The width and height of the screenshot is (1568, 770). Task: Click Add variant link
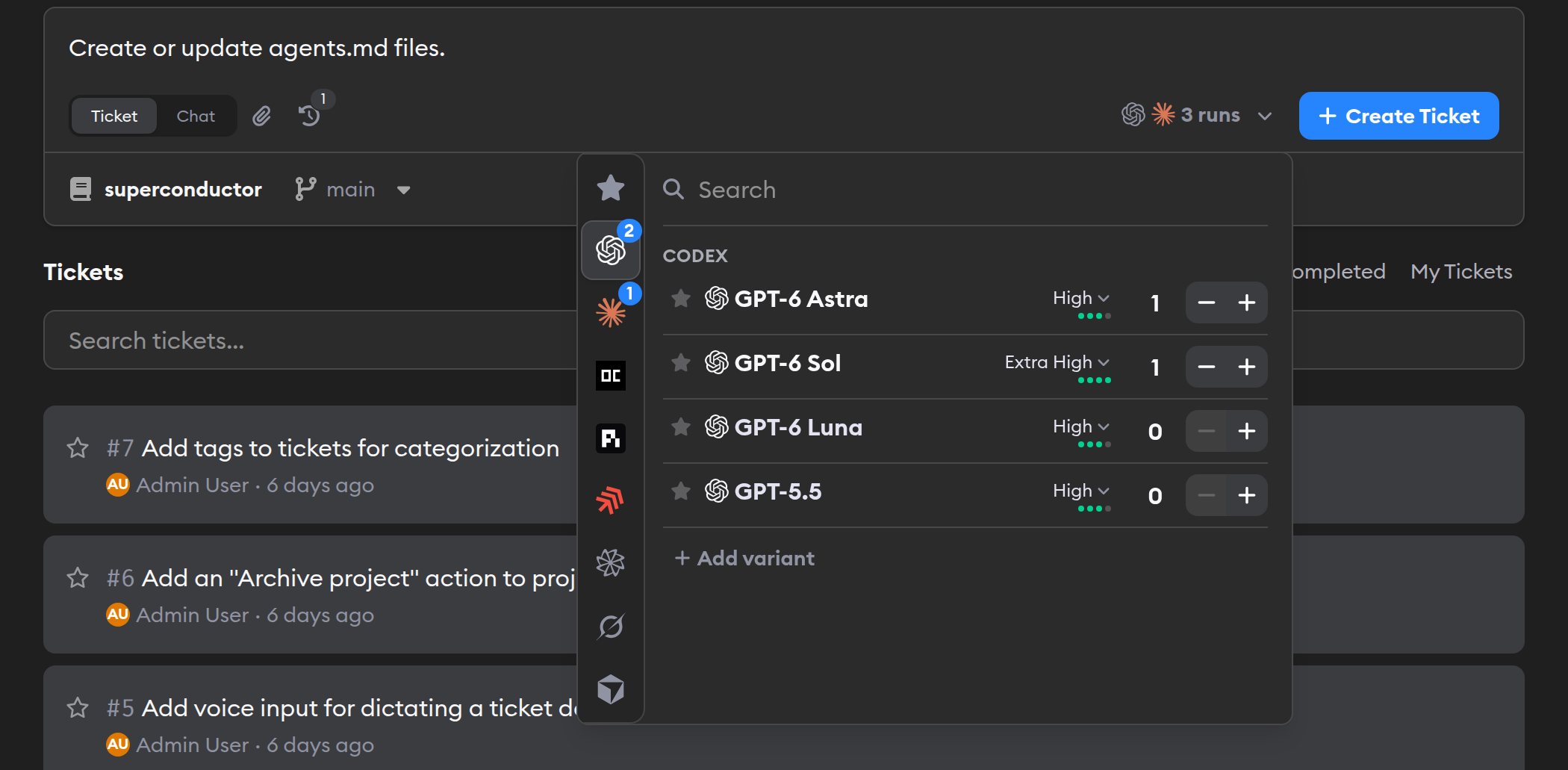coord(744,559)
